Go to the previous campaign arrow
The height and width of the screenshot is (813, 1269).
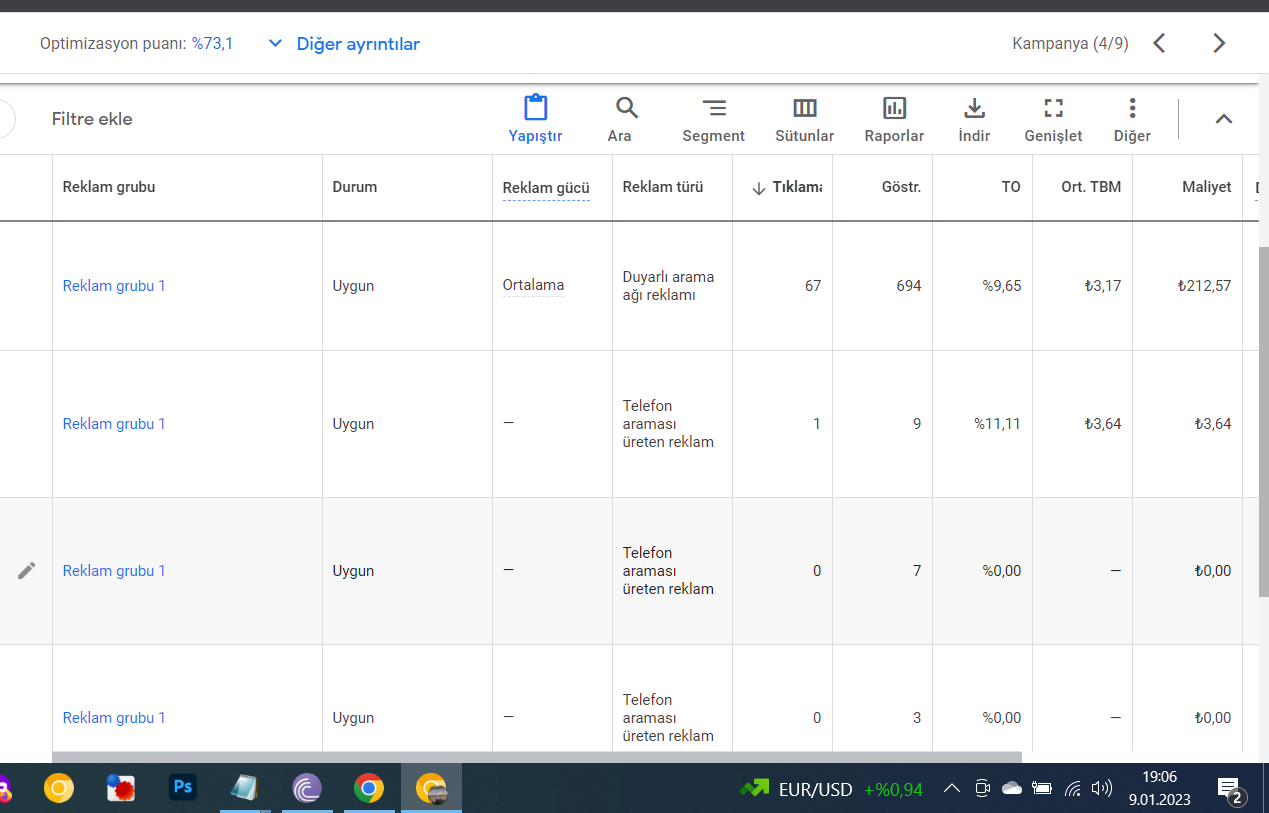(1160, 43)
